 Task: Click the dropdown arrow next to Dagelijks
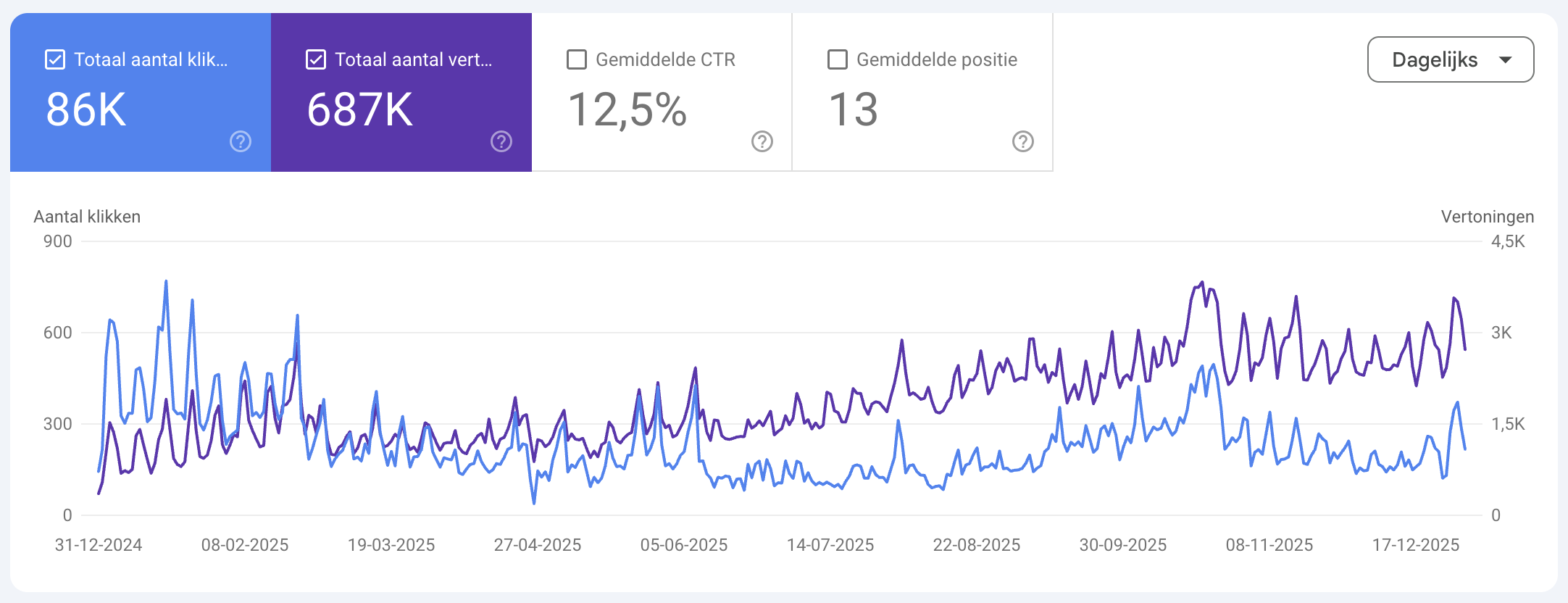[1506, 59]
